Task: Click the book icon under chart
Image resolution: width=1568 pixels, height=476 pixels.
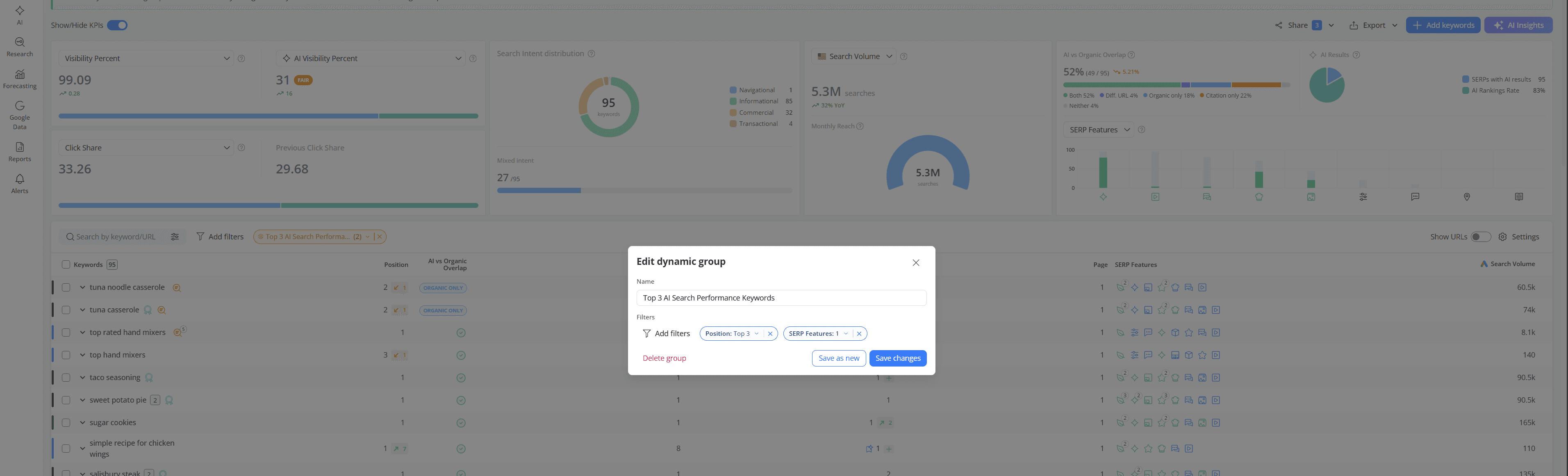Action: 1519,197
